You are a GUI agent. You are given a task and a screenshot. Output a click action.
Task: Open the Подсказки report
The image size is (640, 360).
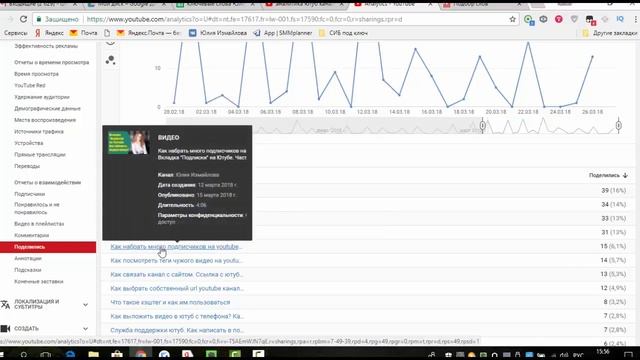pyautogui.click(x=27, y=270)
